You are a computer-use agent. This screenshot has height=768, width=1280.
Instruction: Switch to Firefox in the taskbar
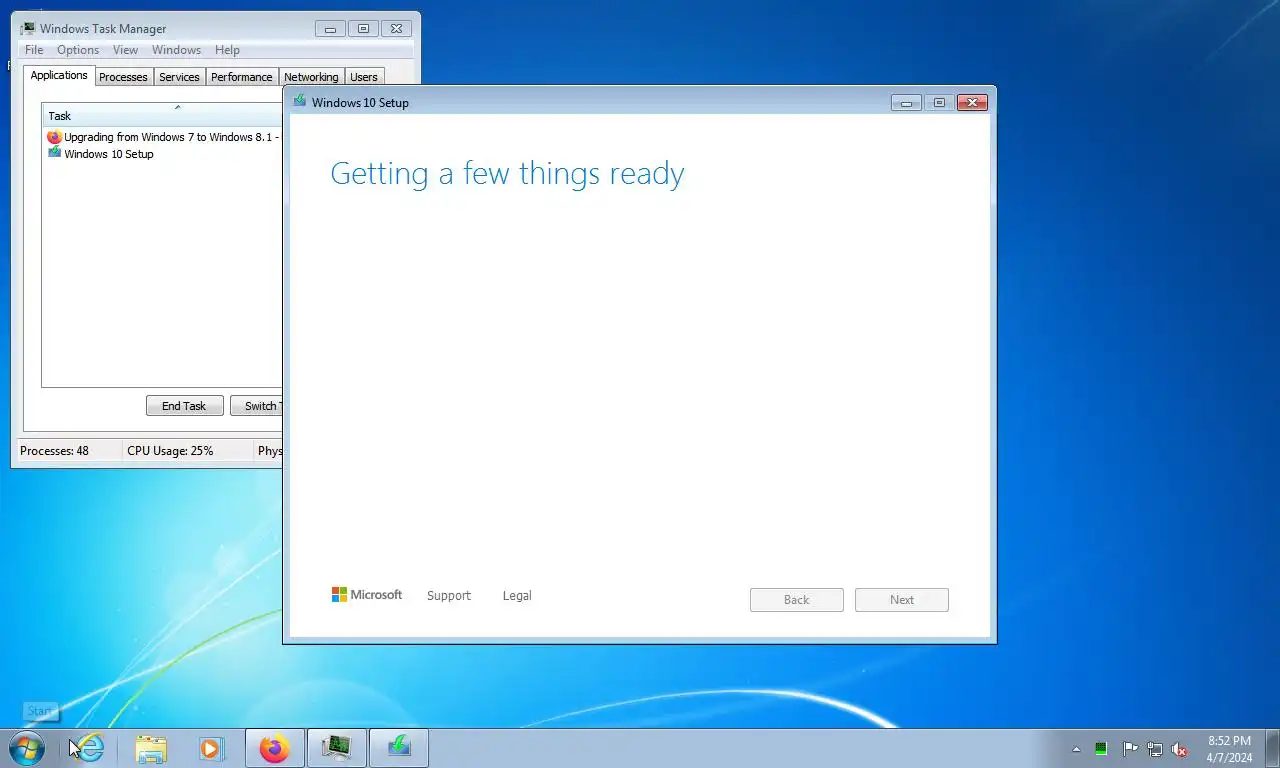point(274,748)
